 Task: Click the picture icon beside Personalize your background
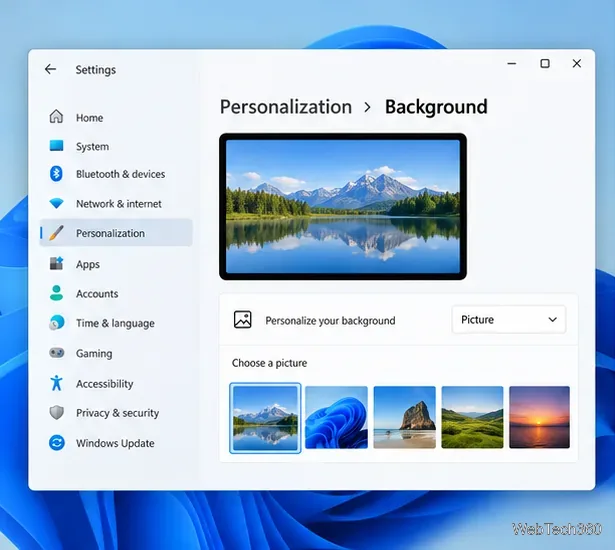tap(243, 319)
